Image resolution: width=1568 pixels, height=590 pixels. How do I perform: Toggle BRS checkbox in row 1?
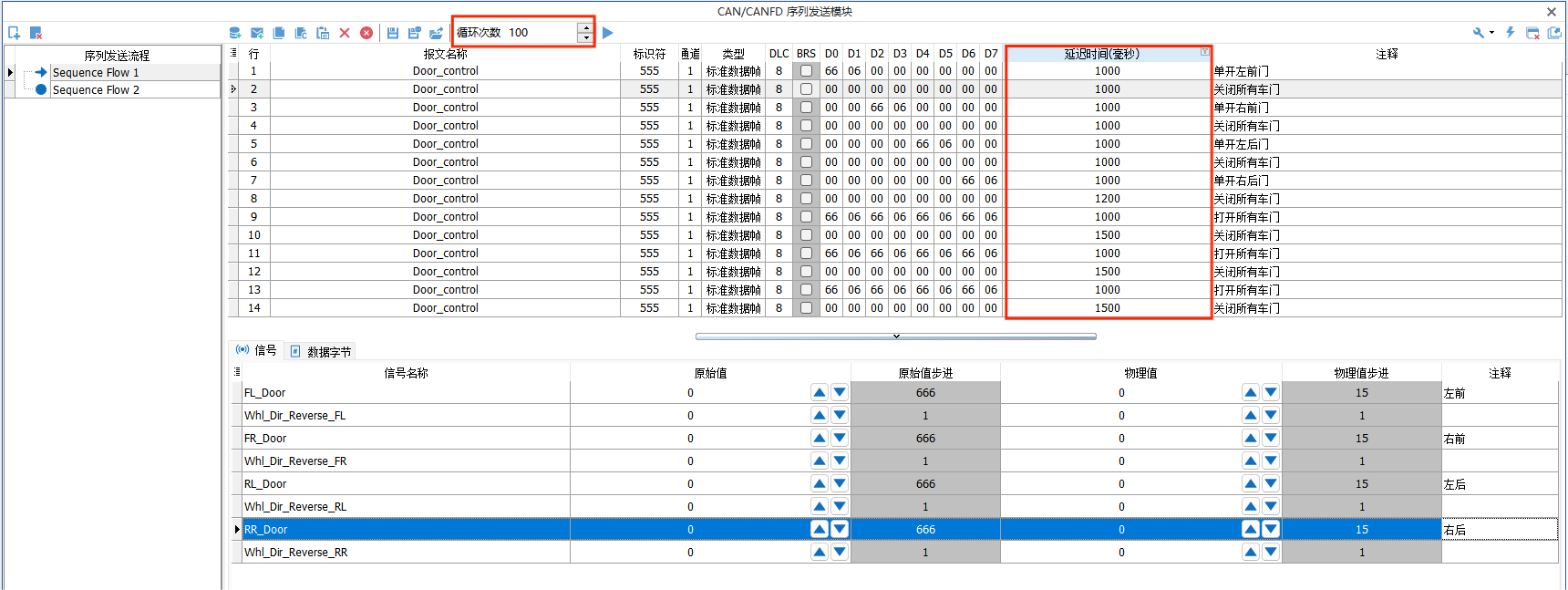(x=806, y=71)
